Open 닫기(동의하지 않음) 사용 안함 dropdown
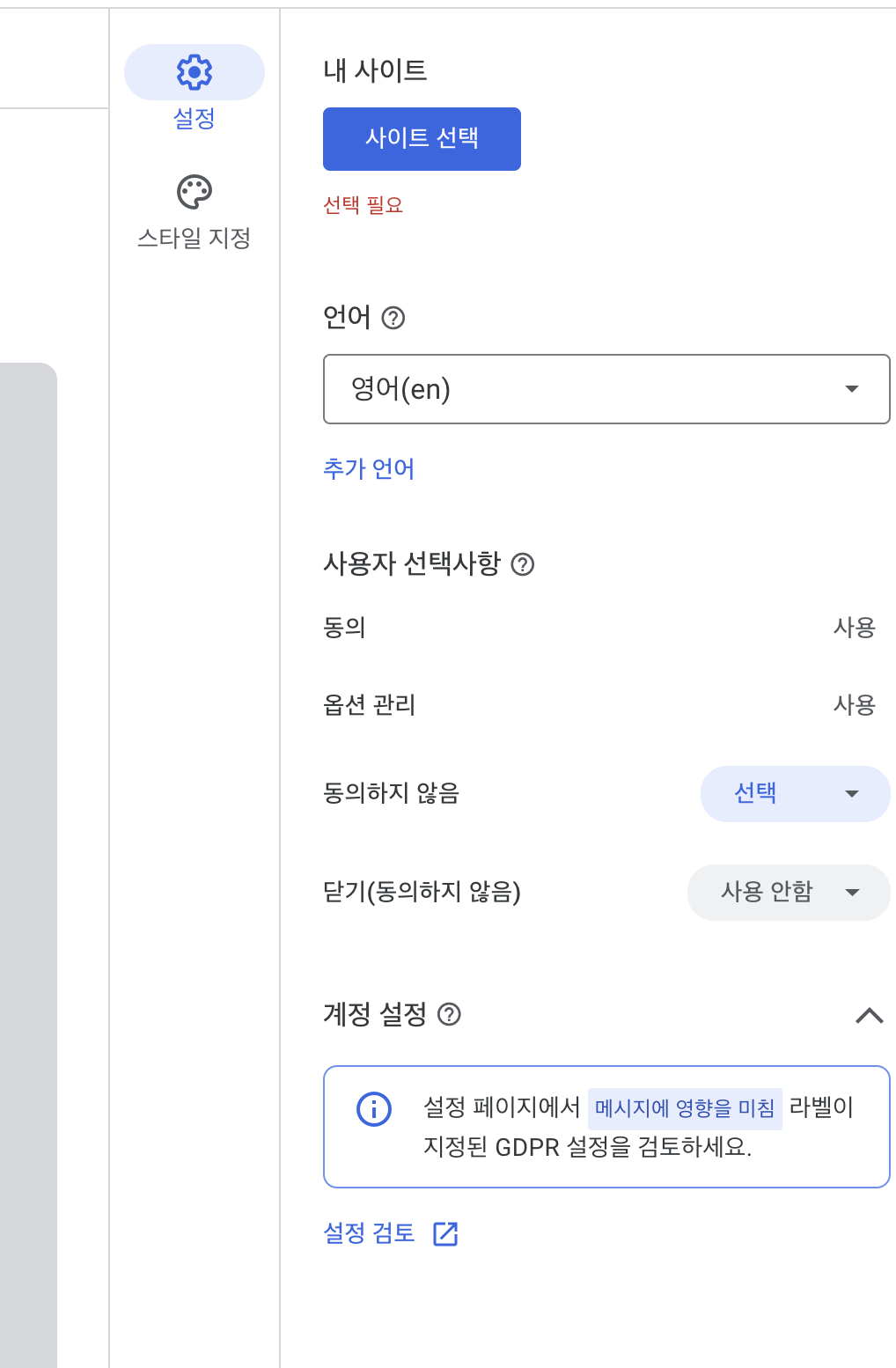This screenshot has width=896, height=1368. pyautogui.click(x=789, y=893)
